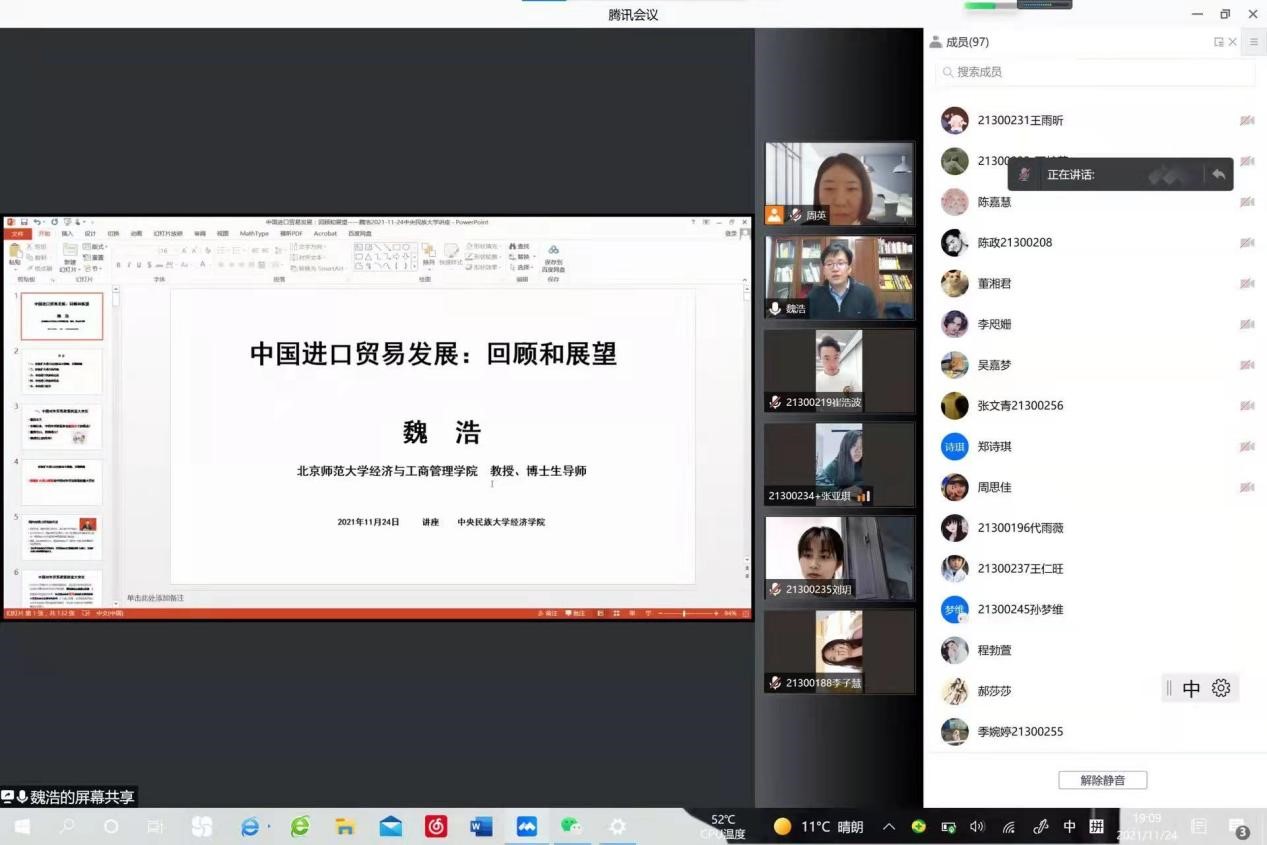Open weather widget showing 11°C 晴朗

[x=818, y=827]
